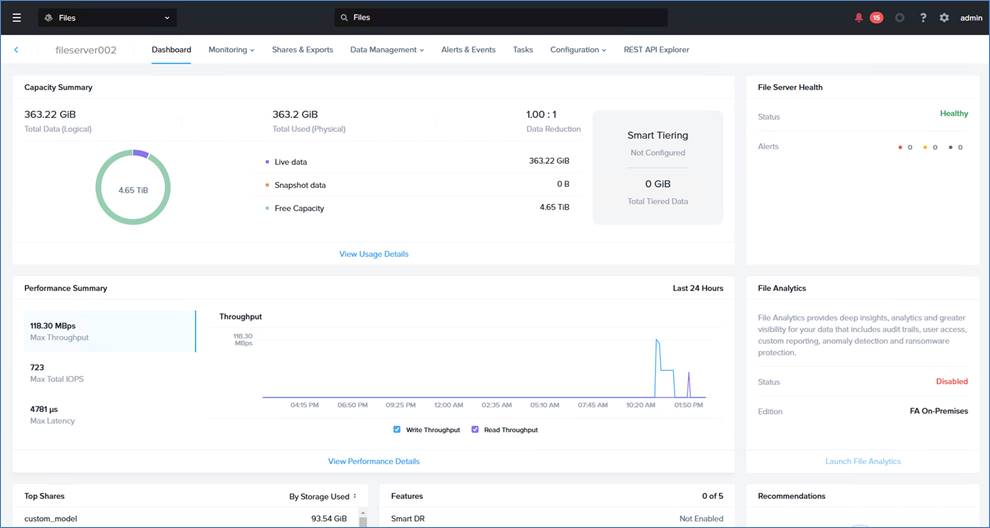The width and height of the screenshot is (990, 528).
Task: Click the capacity donut chart
Action: pyautogui.click(x=133, y=187)
